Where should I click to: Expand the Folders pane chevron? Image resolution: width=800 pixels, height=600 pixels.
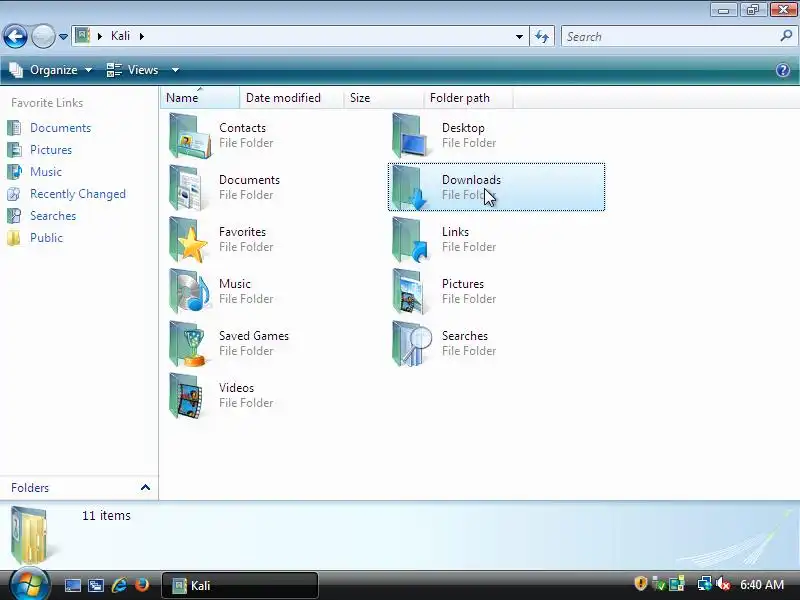145,487
